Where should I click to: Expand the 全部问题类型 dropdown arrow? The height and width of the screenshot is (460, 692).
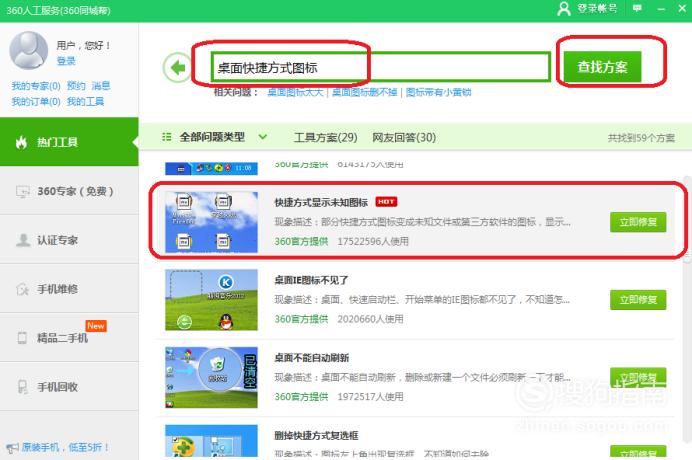point(263,137)
